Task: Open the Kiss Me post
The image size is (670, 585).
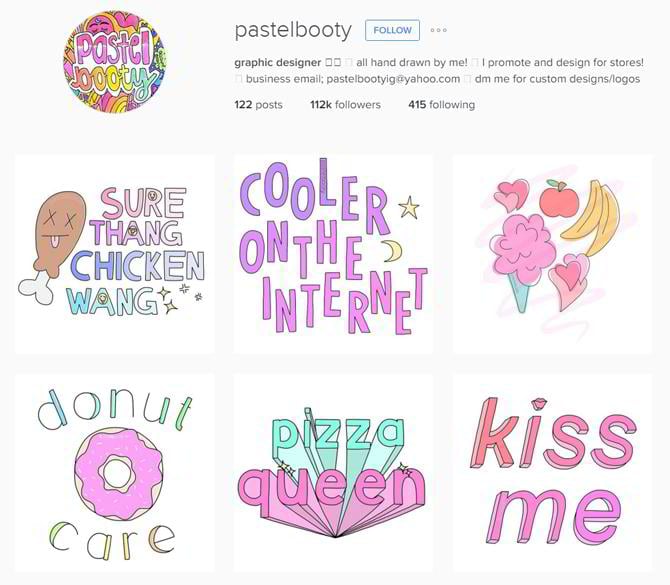Action: [552, 473]
